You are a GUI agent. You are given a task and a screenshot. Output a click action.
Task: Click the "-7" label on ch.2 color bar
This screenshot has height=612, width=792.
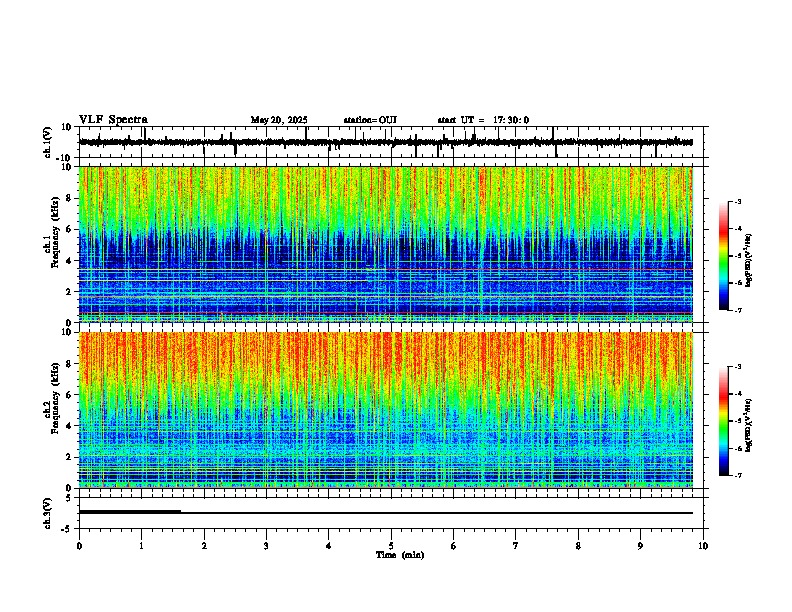737,476
